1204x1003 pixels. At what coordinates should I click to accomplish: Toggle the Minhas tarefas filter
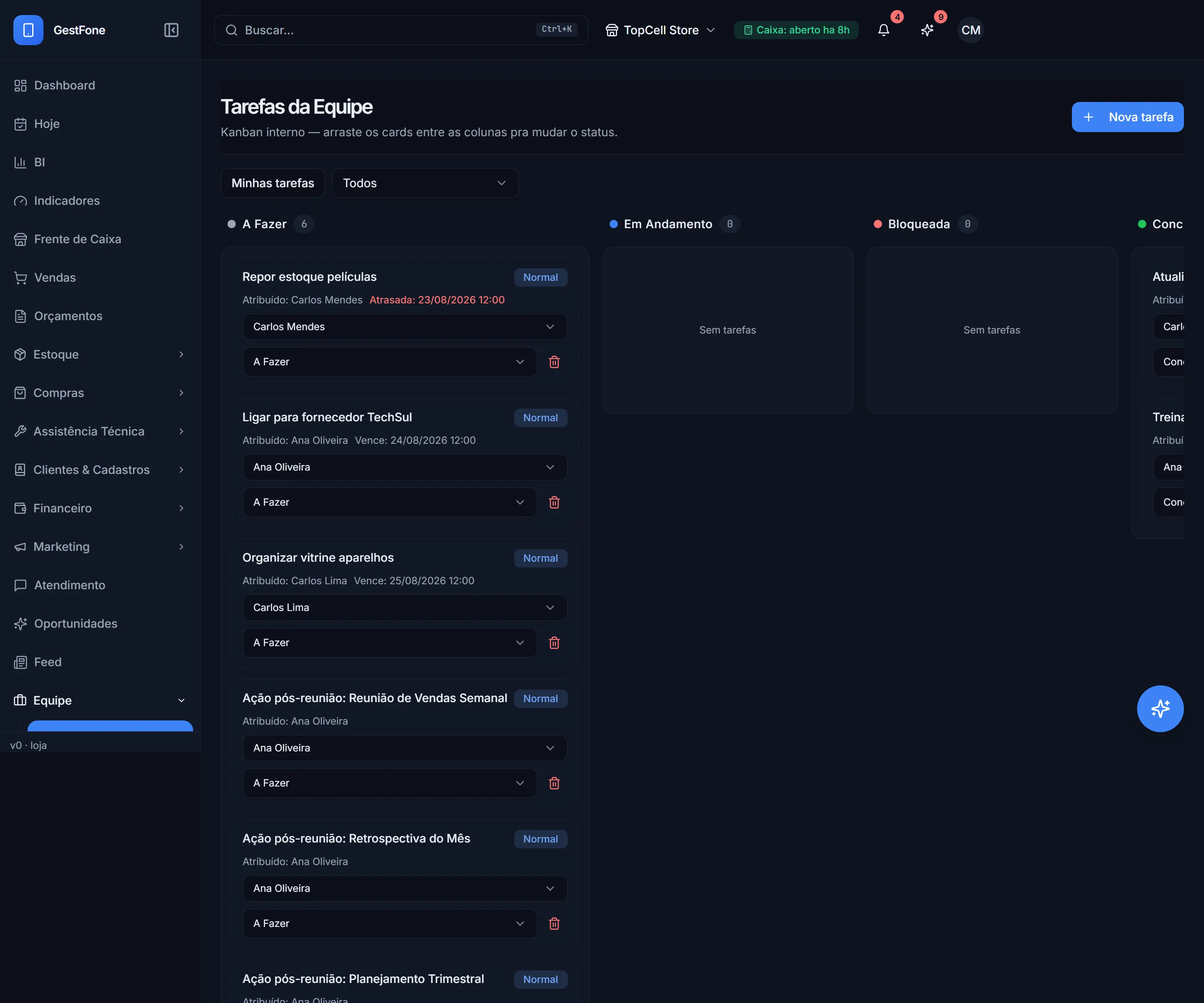273,183
